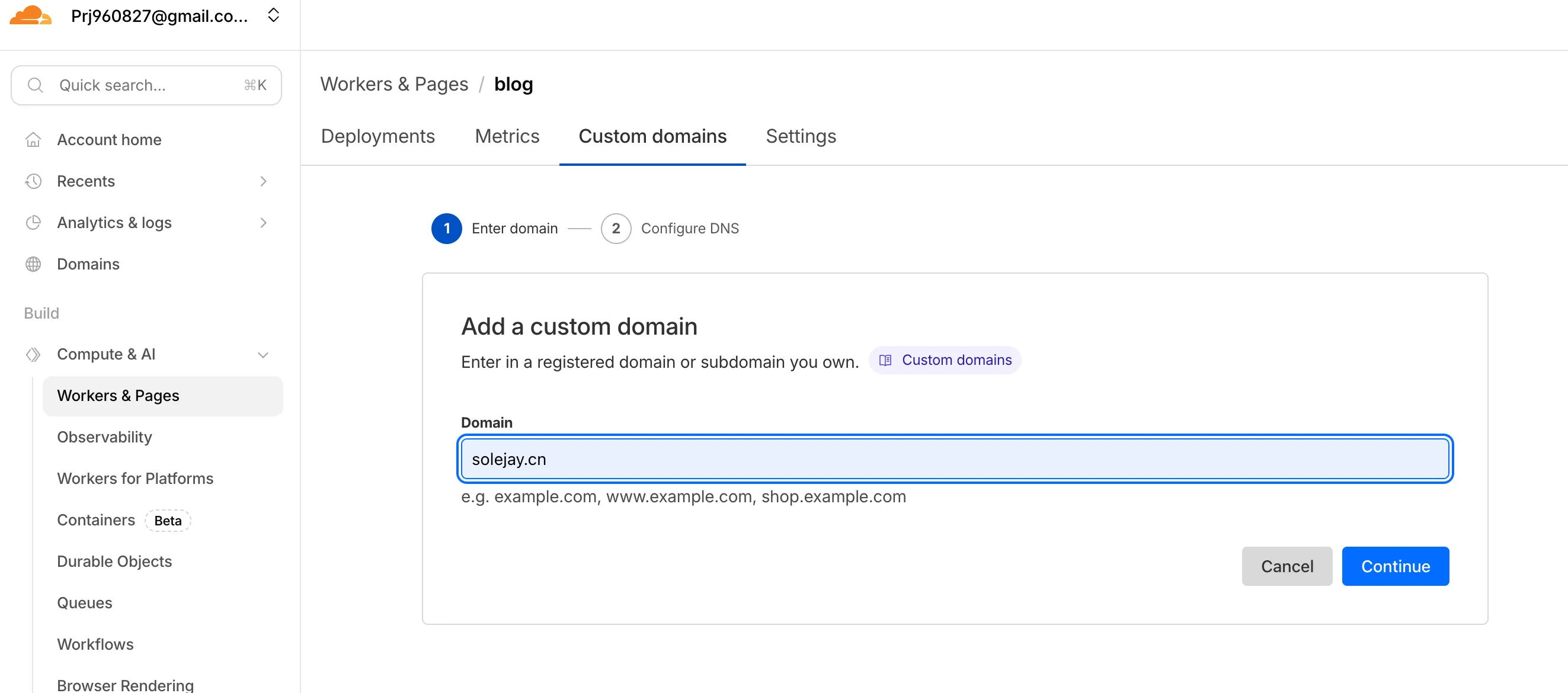Switch to the Metrics tab

[507, 136]
